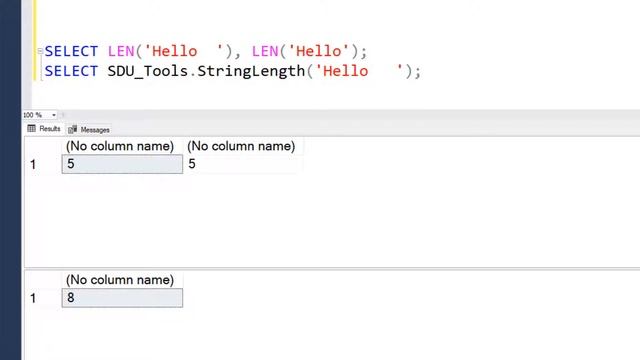Click (No column name) header in bottom grid

120,280
